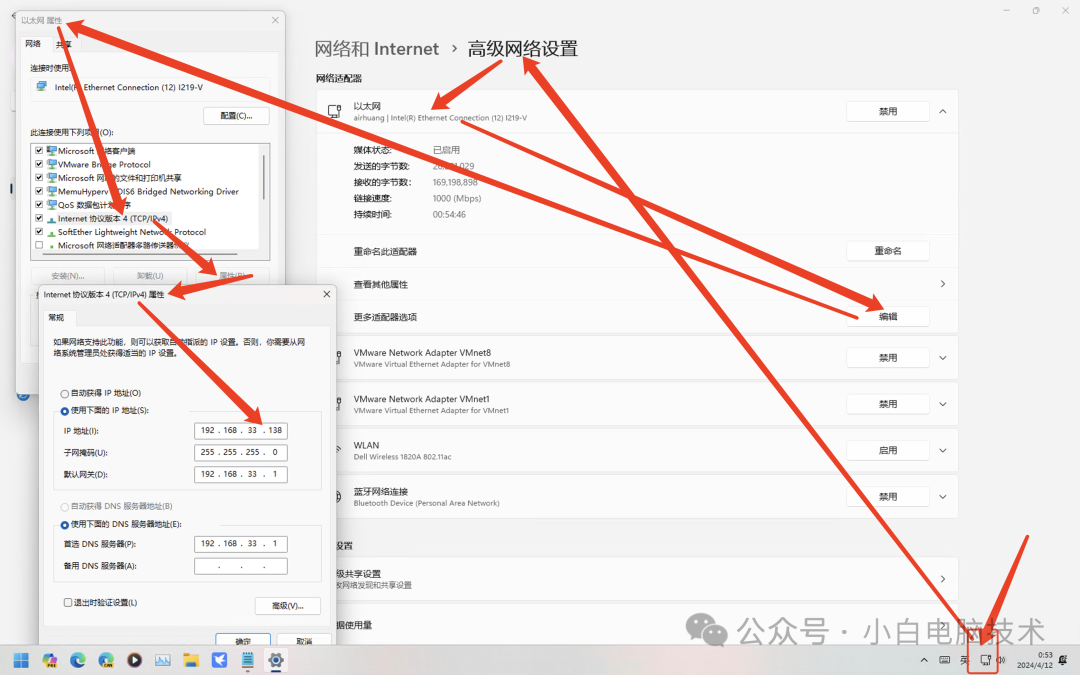Uncheck QoS 数据包计划程序 checkbox
The width and height of the screenshot is (1080, 675).
point(39,205)
